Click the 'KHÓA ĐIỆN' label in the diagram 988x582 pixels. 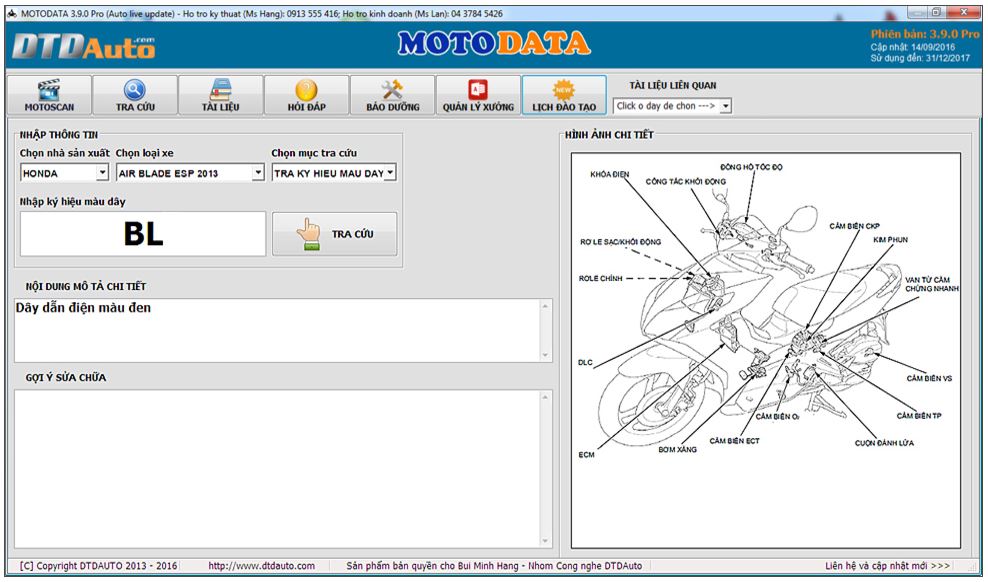point(609,174)
